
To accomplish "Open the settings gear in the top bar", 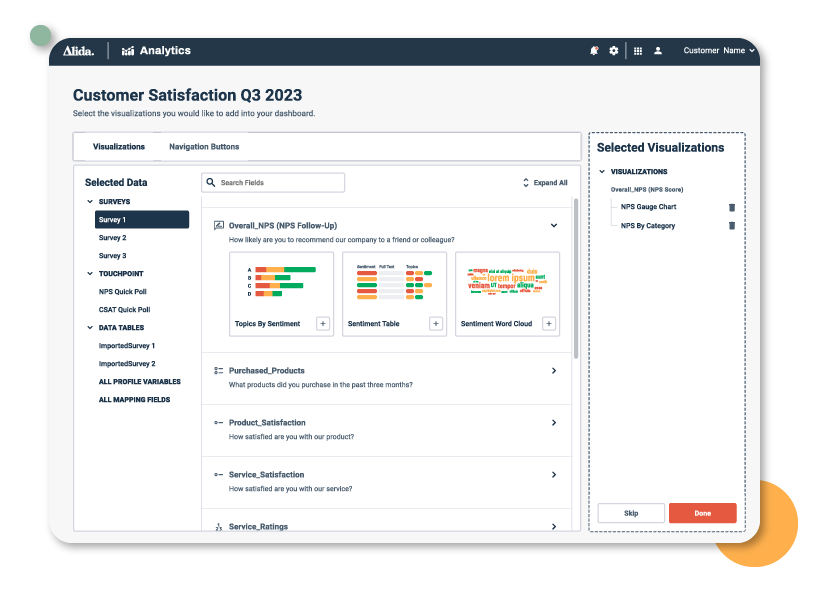I will point(614,50).
